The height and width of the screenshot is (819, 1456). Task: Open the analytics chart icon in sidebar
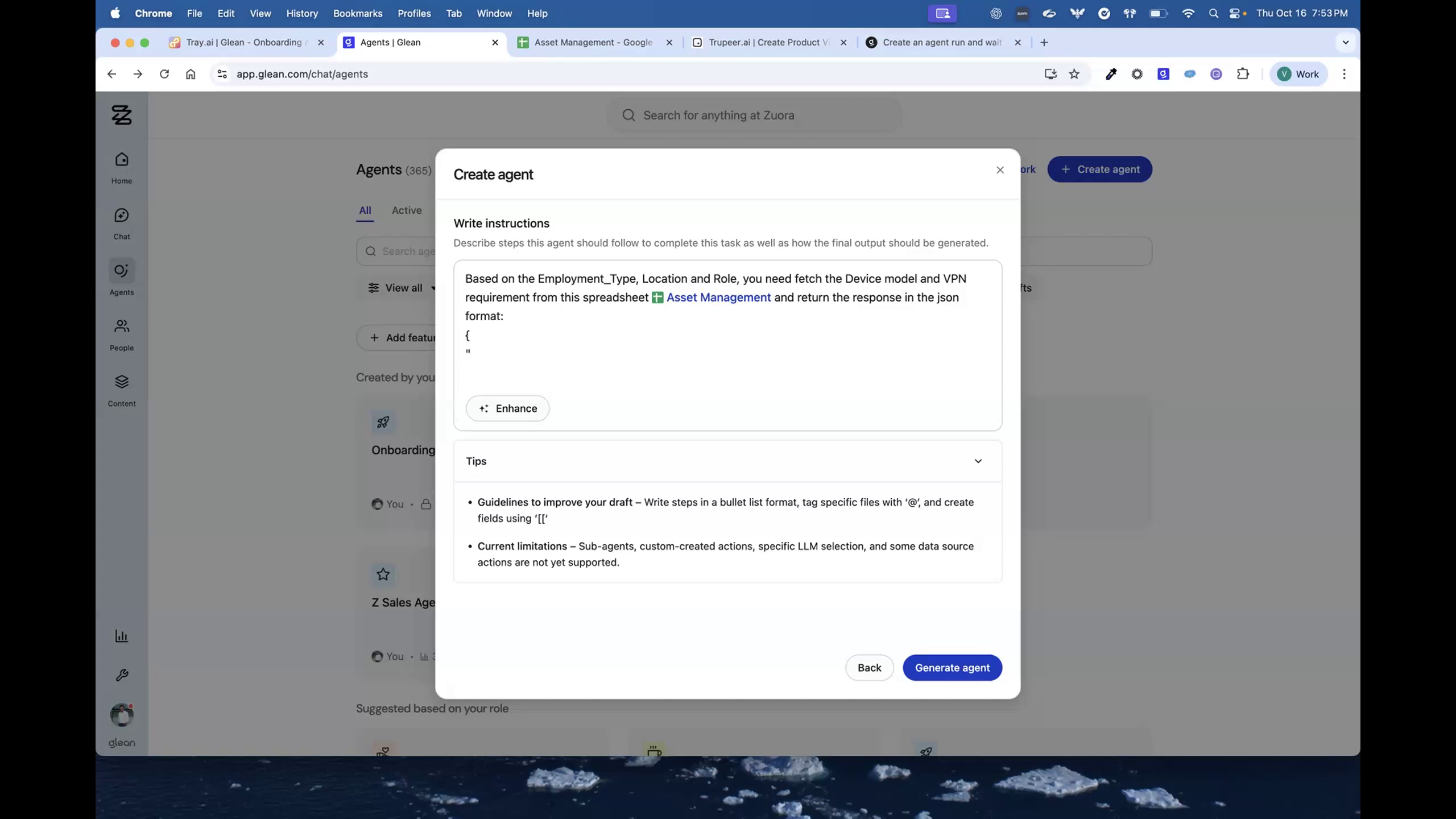tap(121, 636)
